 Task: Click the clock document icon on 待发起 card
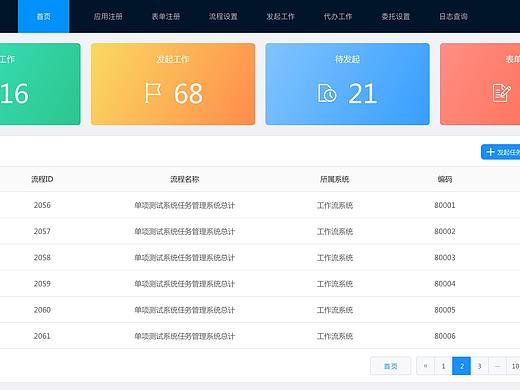point(327,93)
